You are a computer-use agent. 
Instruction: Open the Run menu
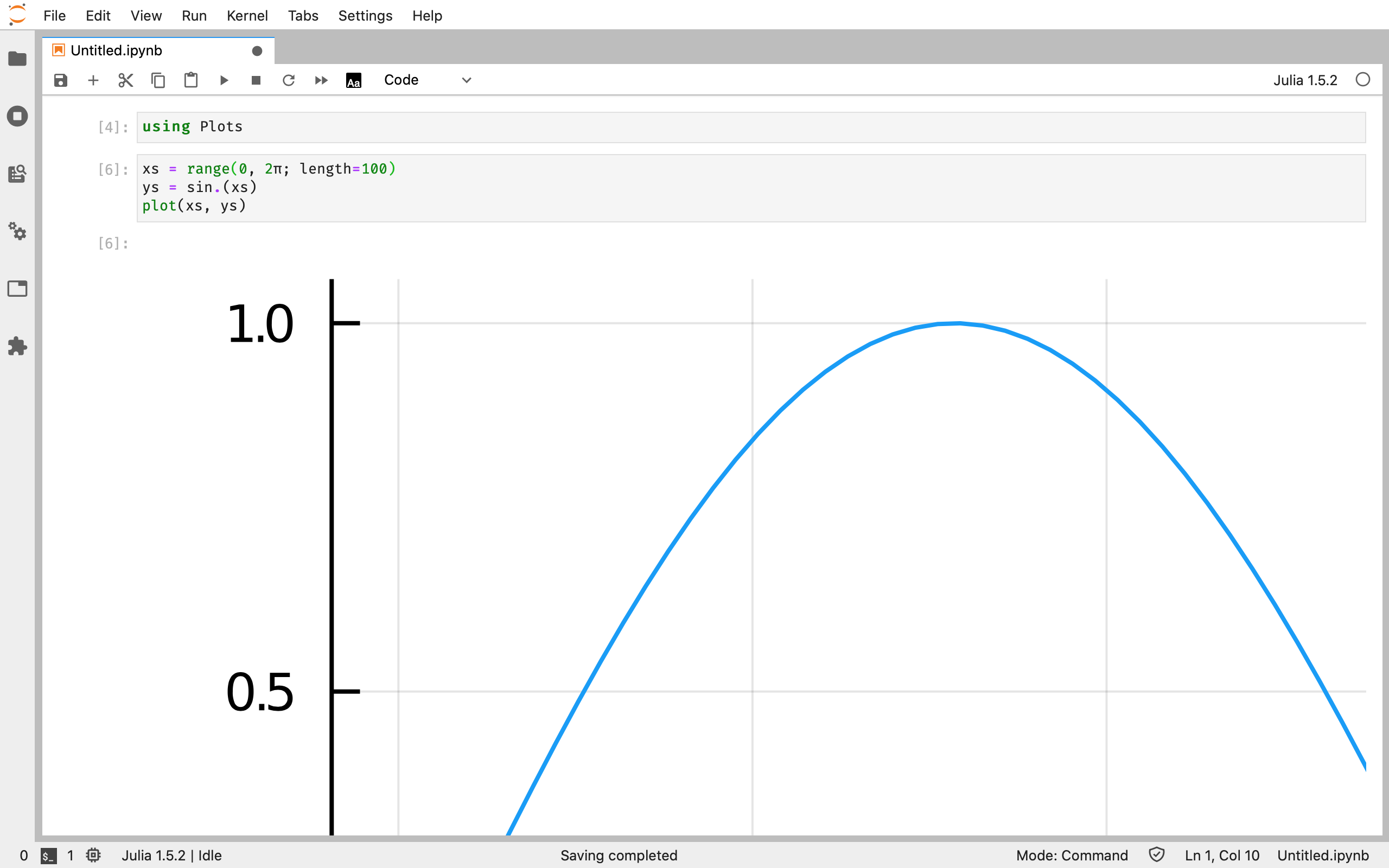click(x=194, y=16)
